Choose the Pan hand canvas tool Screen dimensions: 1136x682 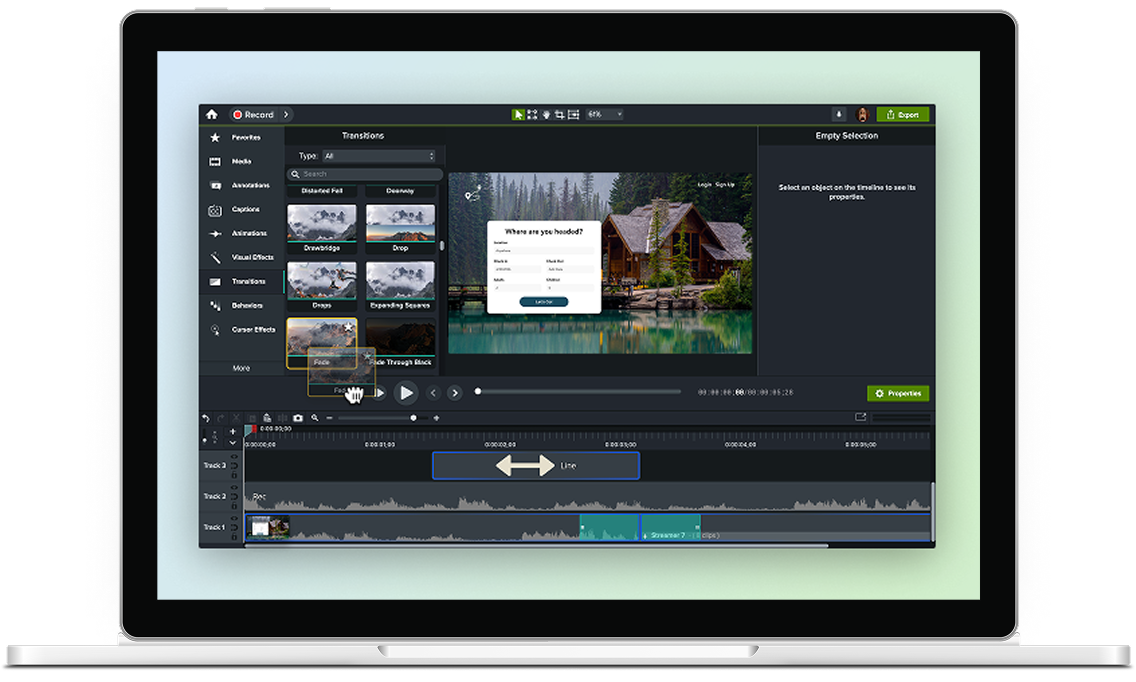coord(546,115)
